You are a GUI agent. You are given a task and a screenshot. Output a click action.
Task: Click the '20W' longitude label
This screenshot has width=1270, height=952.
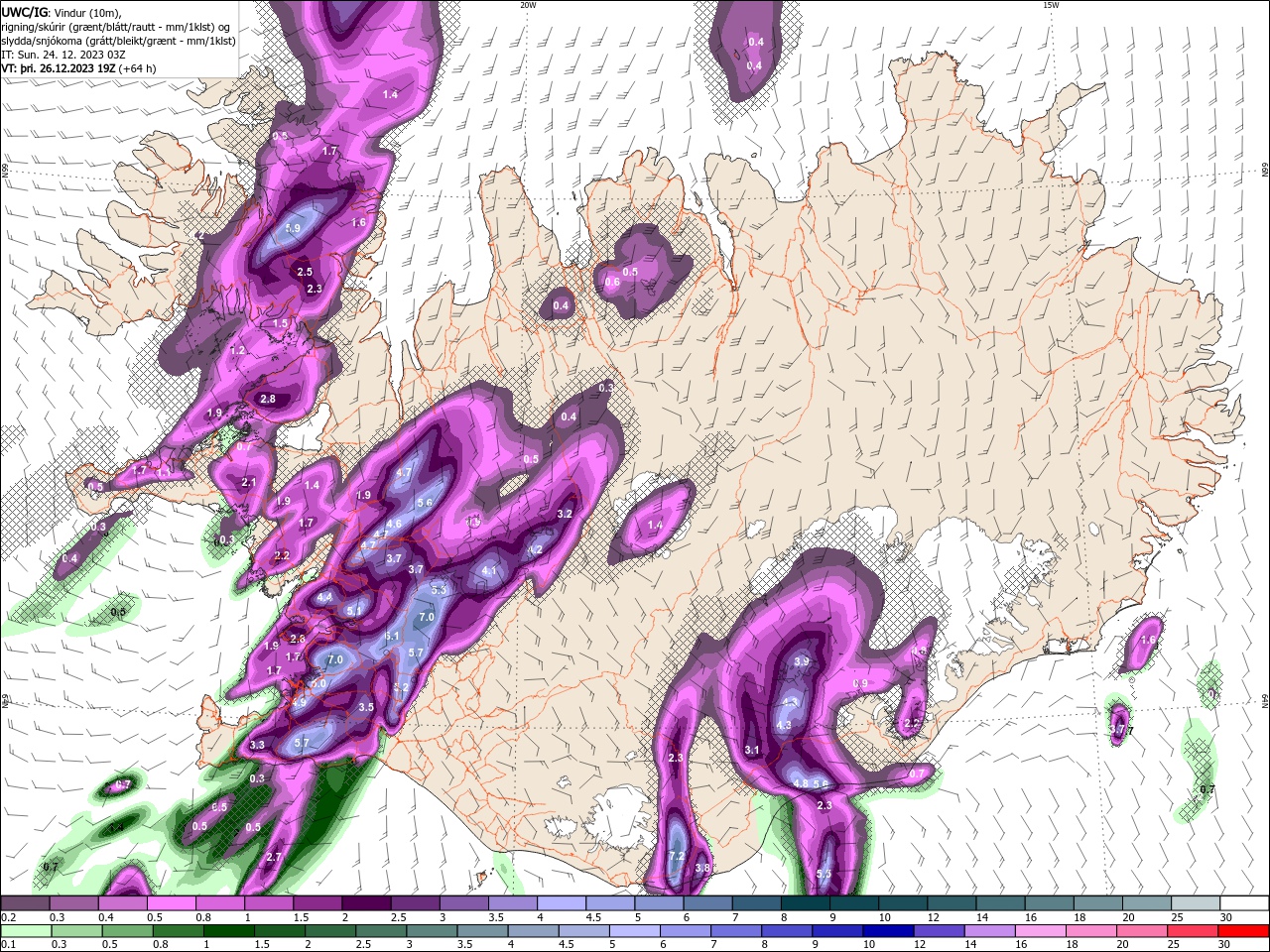(528, 5)
